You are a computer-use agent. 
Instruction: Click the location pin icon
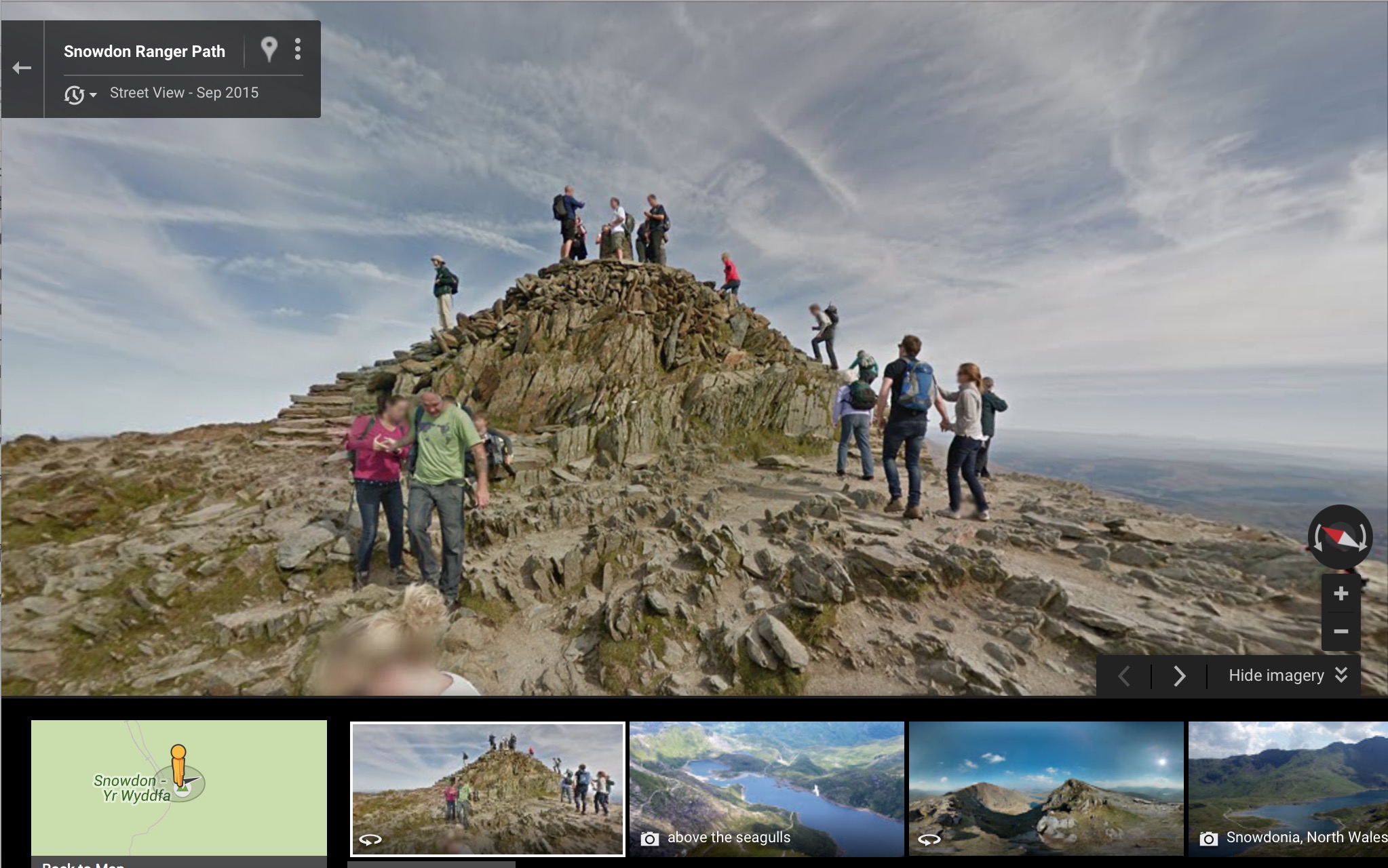coord(269,49)
